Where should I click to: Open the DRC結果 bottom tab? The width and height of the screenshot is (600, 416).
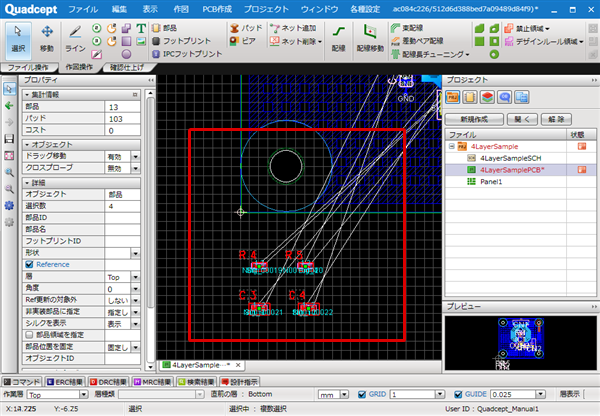coord(108,382)
